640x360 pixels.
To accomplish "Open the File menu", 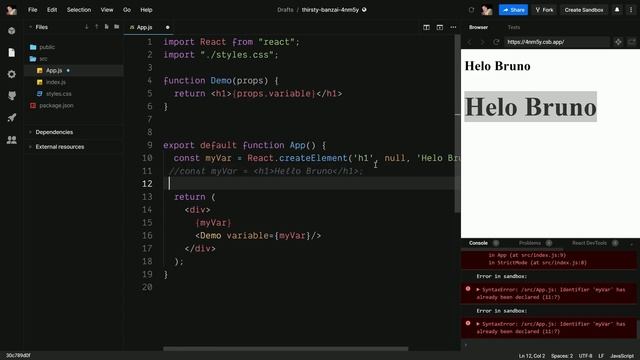I will pos(33,10).
